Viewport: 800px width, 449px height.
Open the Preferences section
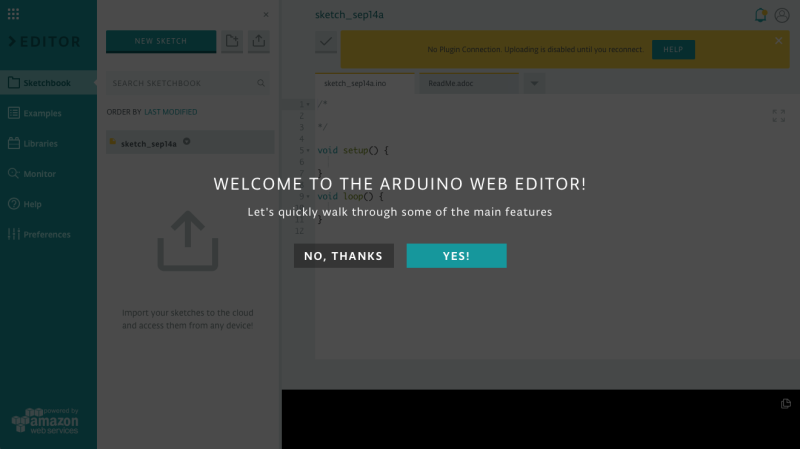tap(48, 234)
